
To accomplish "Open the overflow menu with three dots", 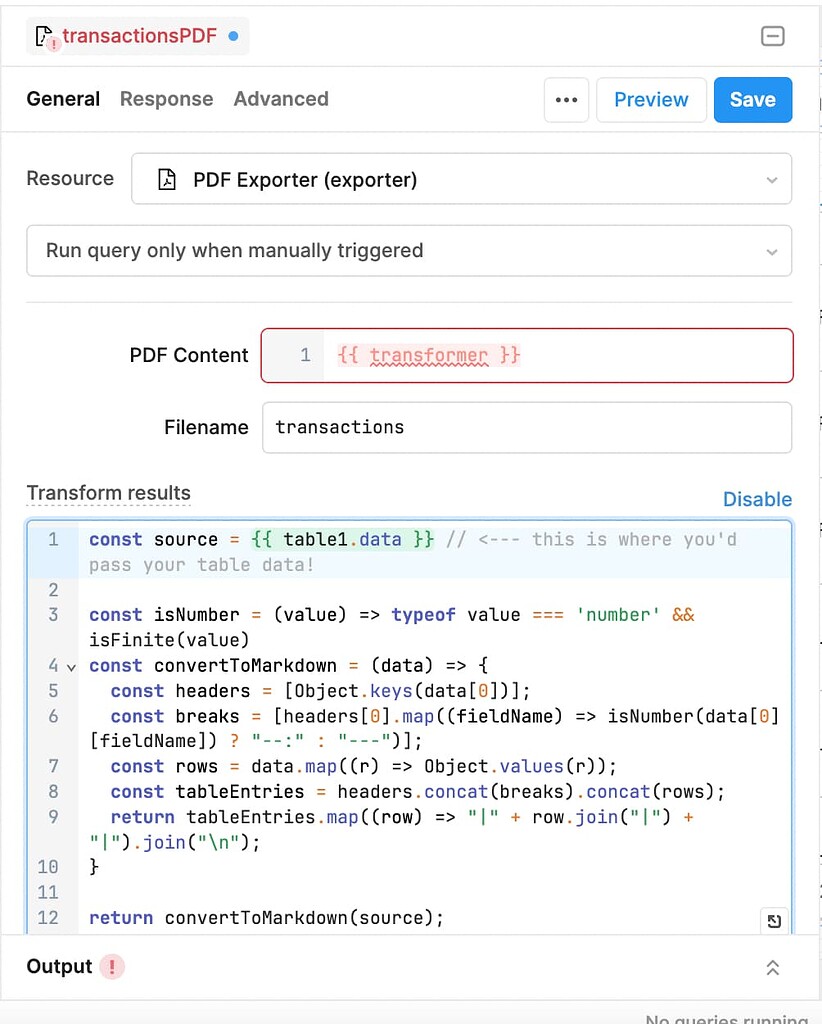I will pyautogui.click(x=566, y=100).
